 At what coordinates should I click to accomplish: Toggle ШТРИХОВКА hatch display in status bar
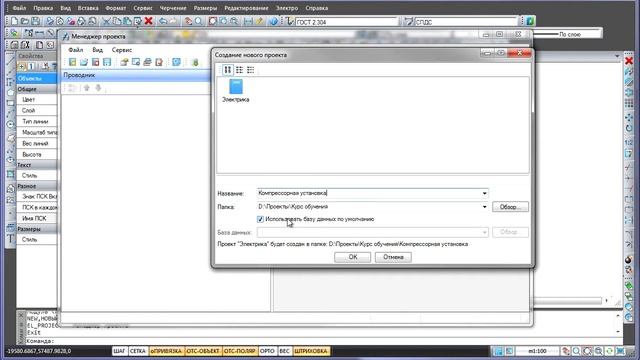311,351
